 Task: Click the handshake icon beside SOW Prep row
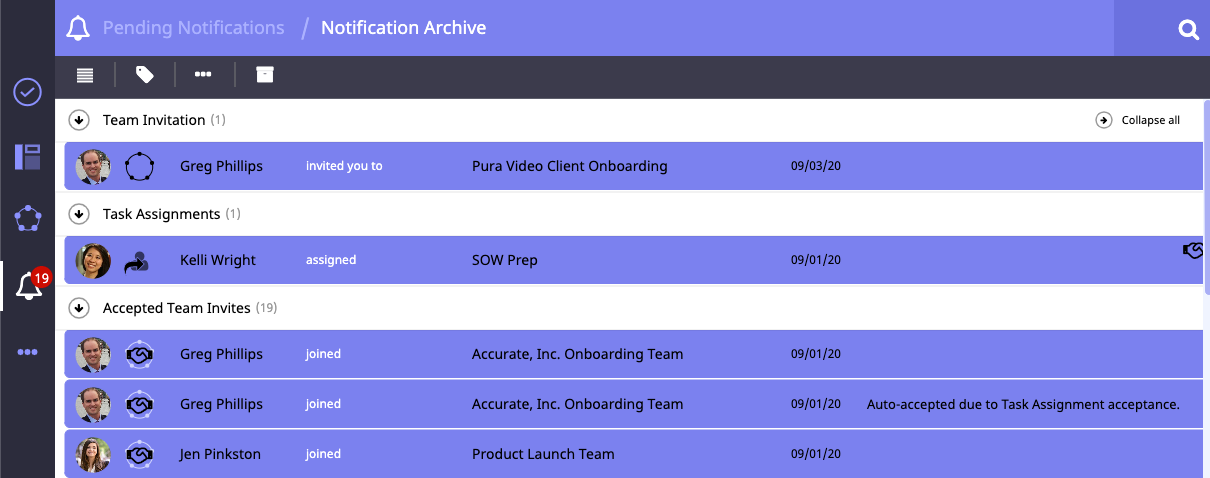(x=1192, y=250)
